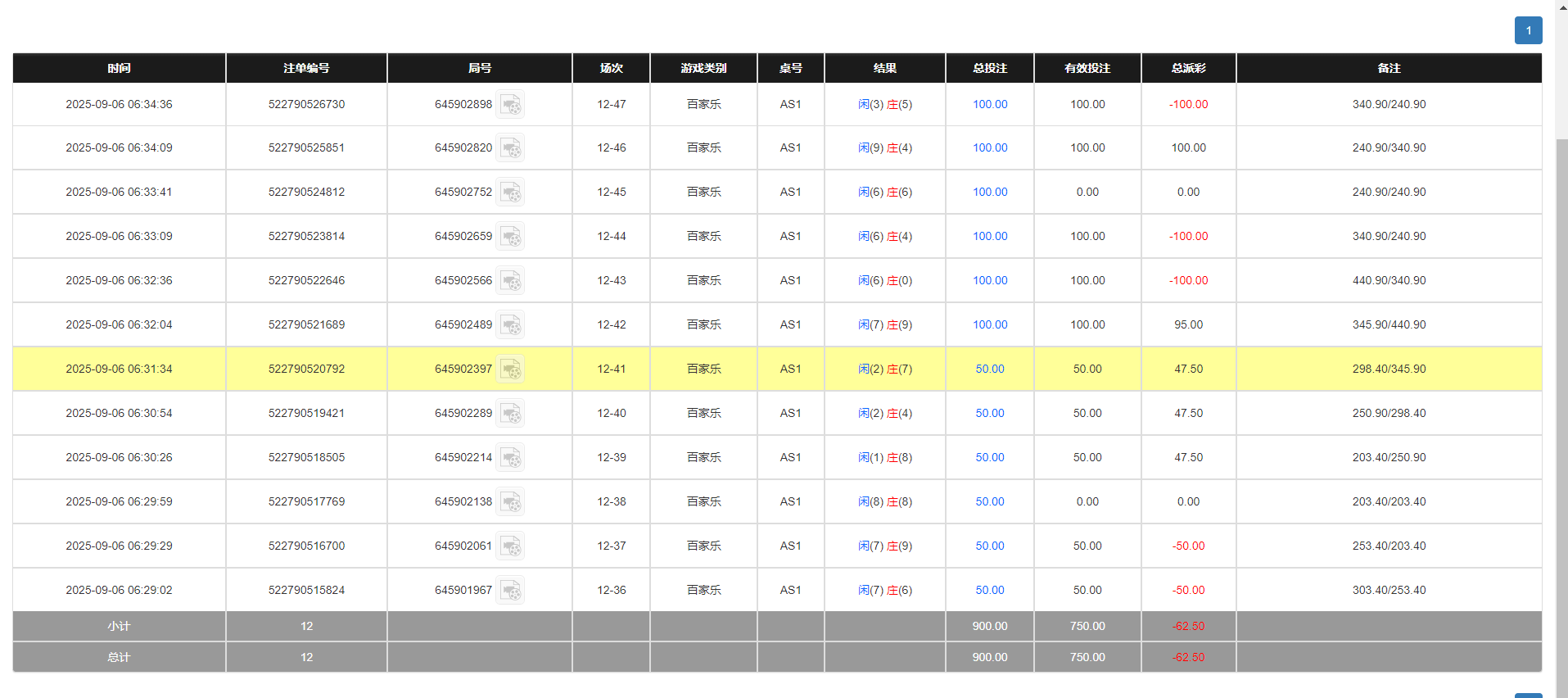The width and height of the screenshot is (1568, 698).
Task: Click replay icon beside round 645902289
Action: (x=511, y=414)
